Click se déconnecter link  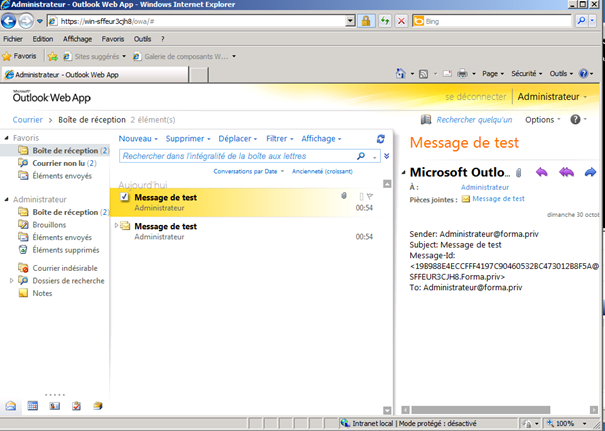[x=475, y=97]
